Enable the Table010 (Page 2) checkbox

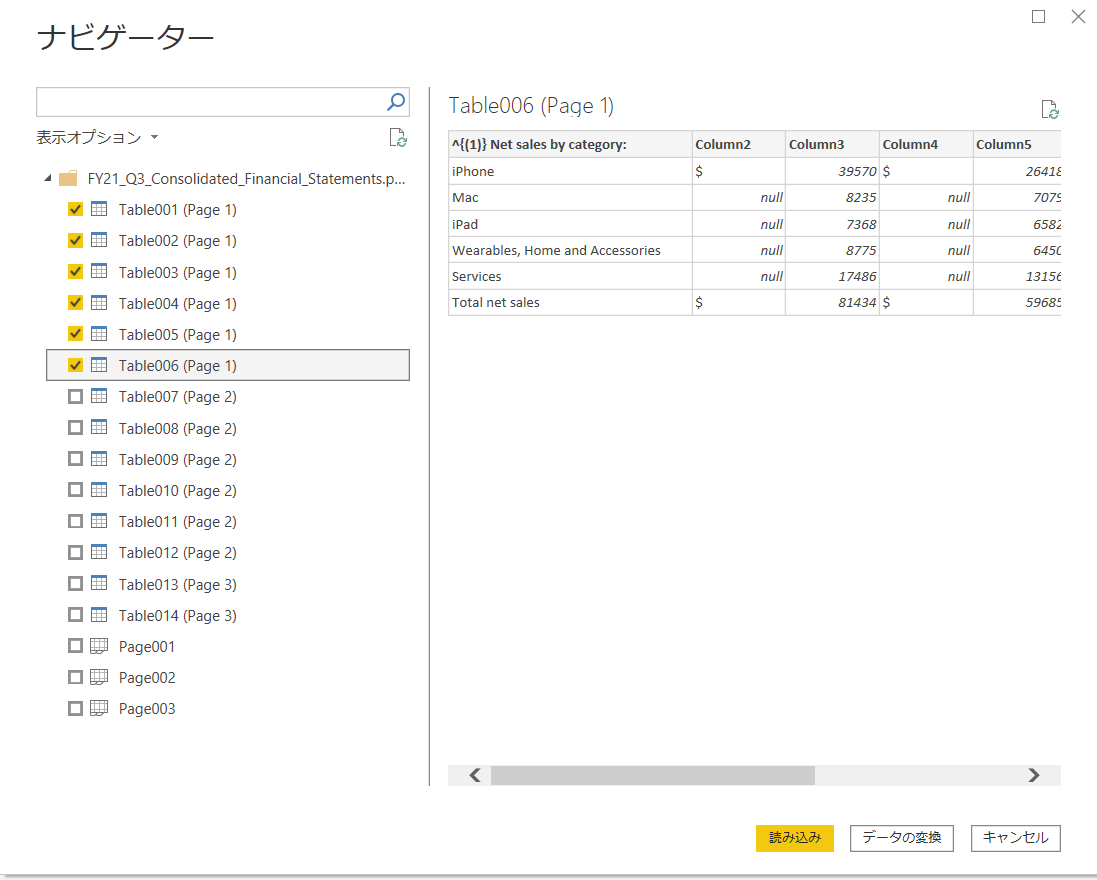click(76, 490)
